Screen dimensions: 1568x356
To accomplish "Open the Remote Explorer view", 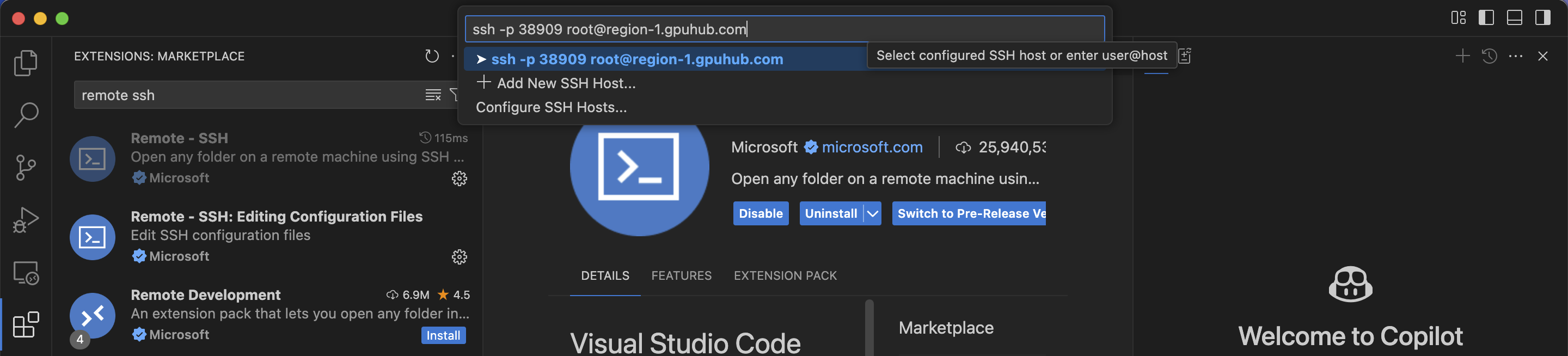I will (x=26, y=273).
